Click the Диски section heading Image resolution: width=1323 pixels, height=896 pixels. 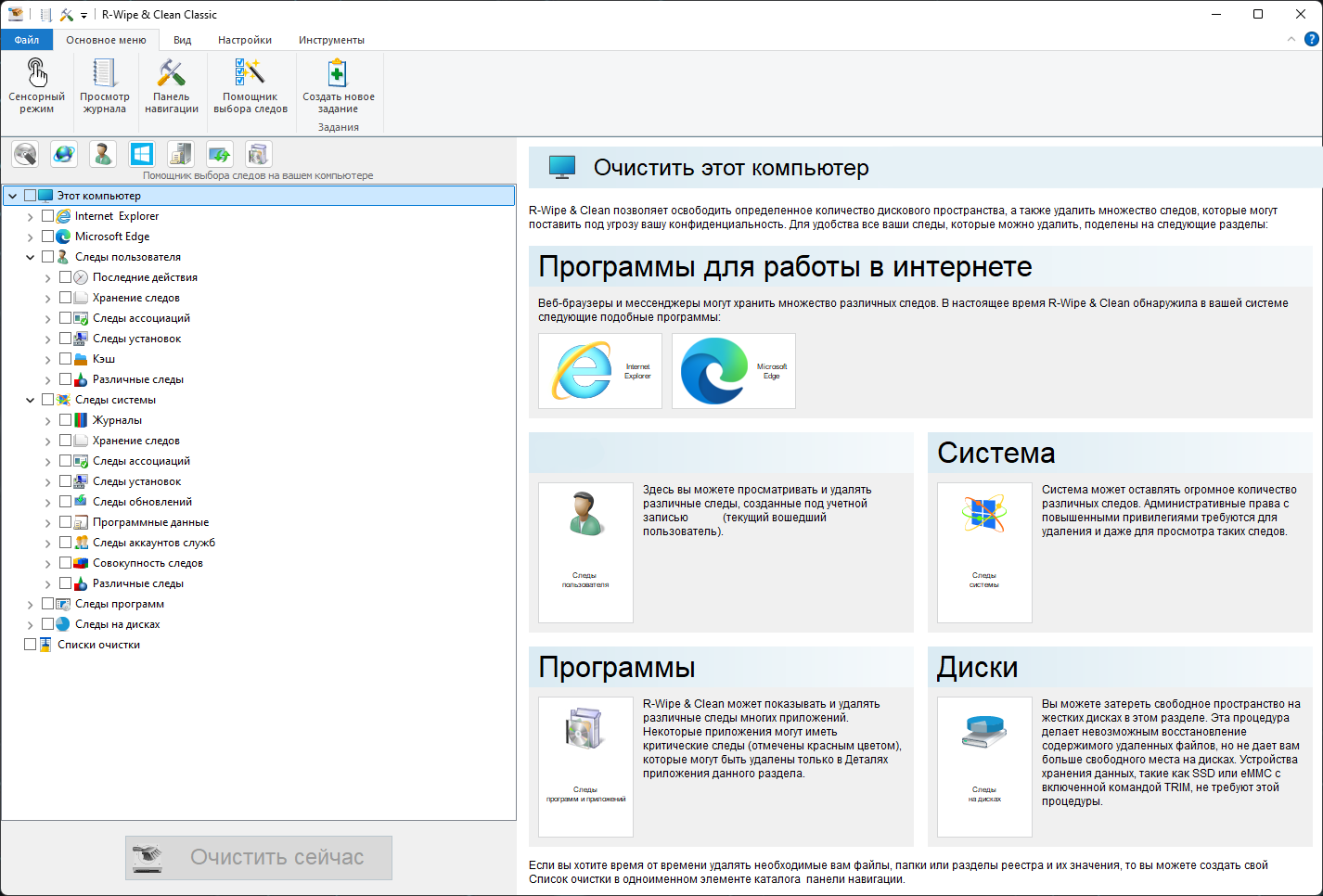pyautogui.click(x=977, y=668)
